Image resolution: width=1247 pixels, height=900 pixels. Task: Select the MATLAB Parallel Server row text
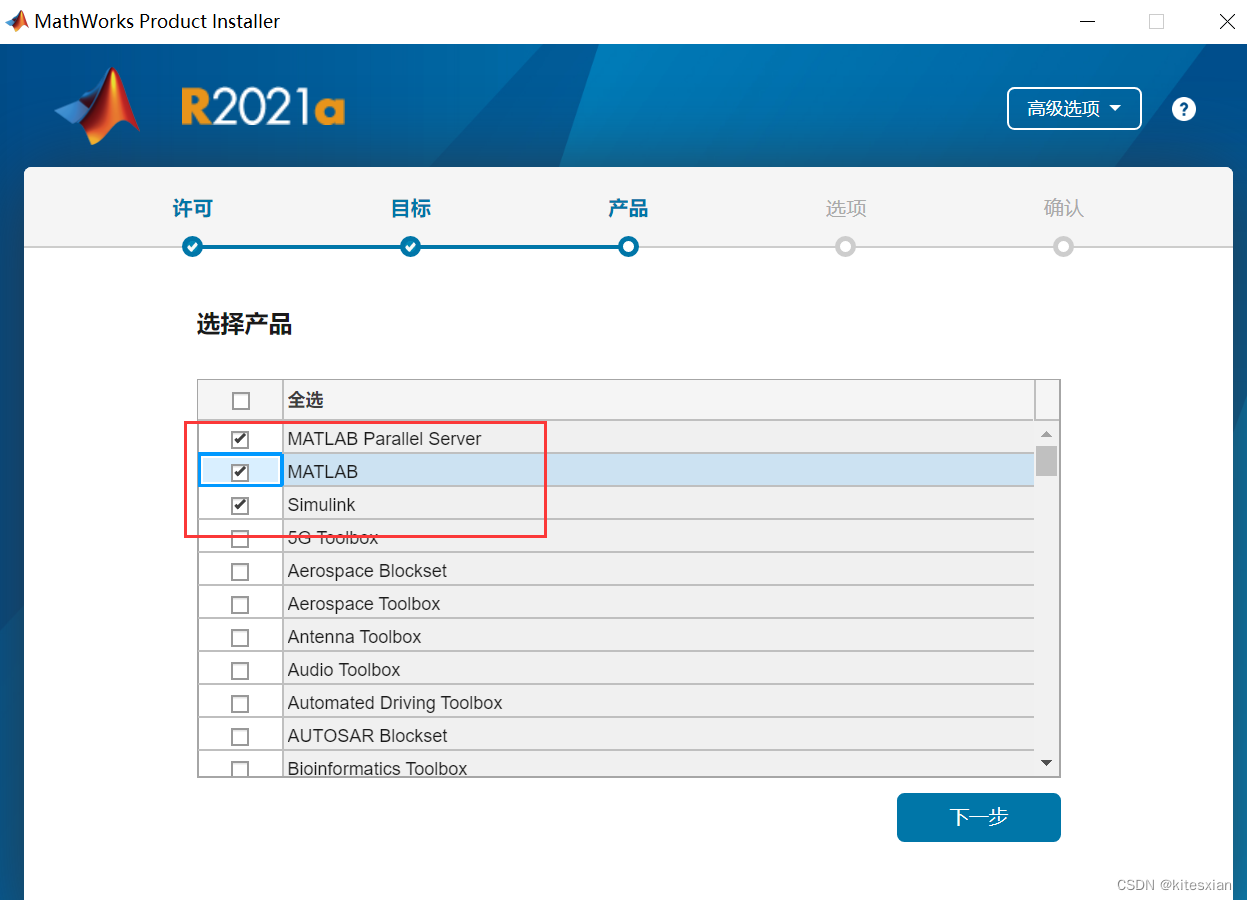384,439
